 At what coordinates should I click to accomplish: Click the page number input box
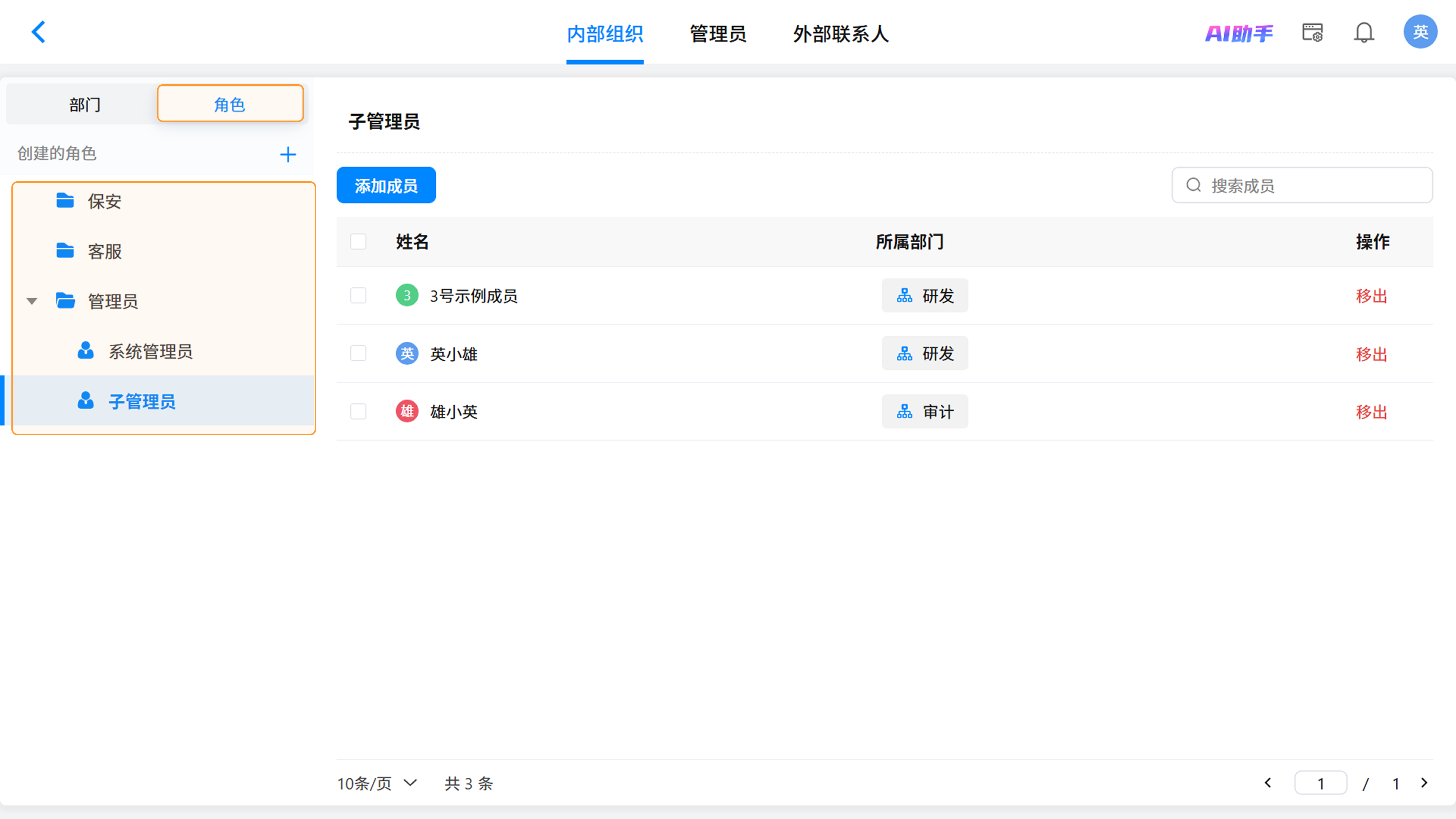pyautogui.click(x=1321, y=783)
